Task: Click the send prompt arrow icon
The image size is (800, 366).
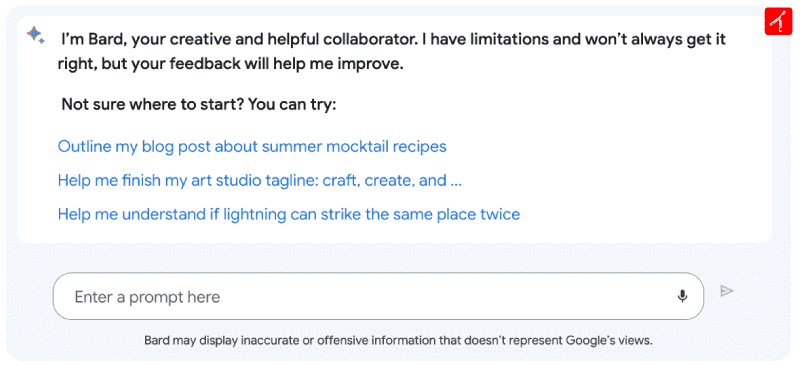Action: [727, 291]
